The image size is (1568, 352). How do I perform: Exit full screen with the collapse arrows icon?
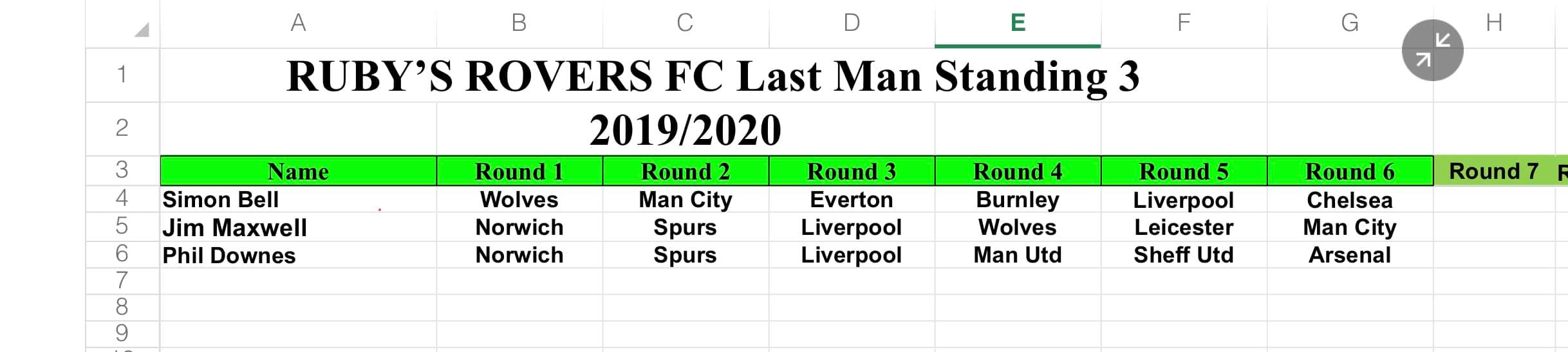(x=1432, y=50)
